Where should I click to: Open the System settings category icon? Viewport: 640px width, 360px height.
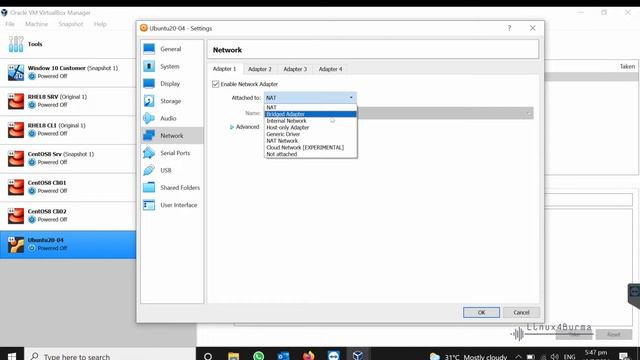tap(149, 66)
